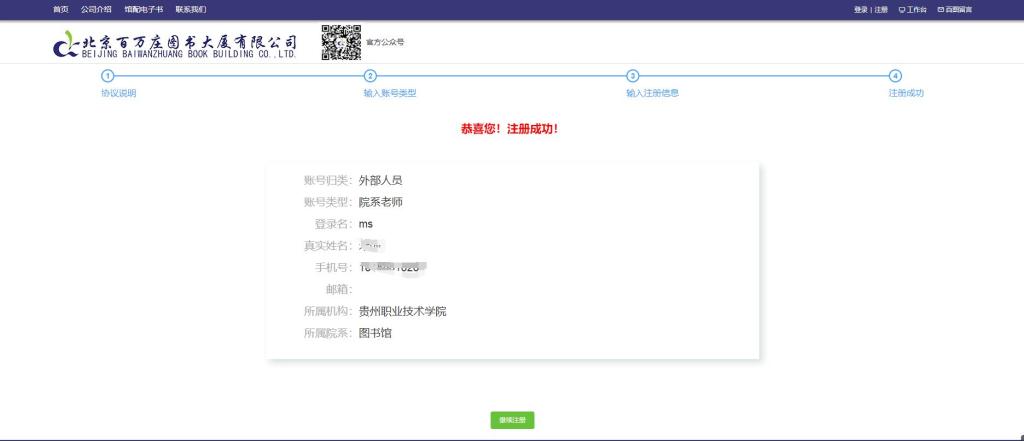Click the step 4 circle icon
Screen dimensions: 1024x441
[895, 76]
